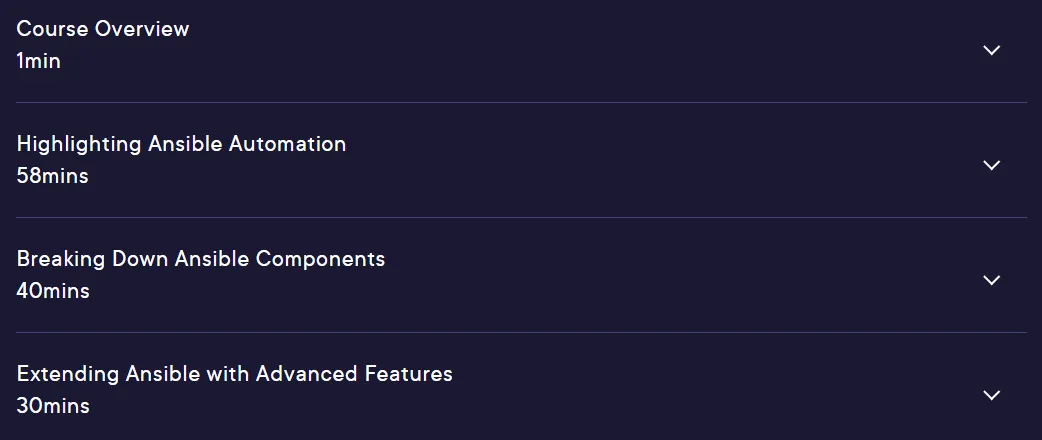The image size is (1042, 440).
Task: Click the chevron beside Highlighting Ansible Automation
Action: pos(991,165)
